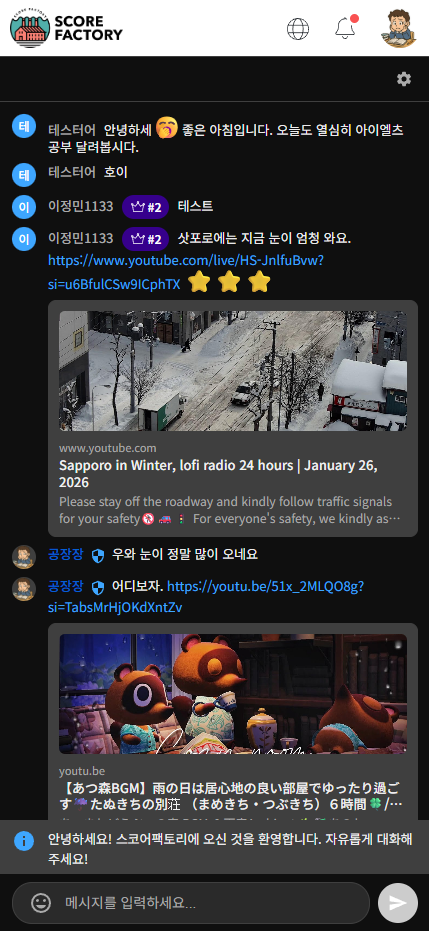Click 테스터어 avatar on the 호이 message

pyautogui.click(x=24, y=175)
